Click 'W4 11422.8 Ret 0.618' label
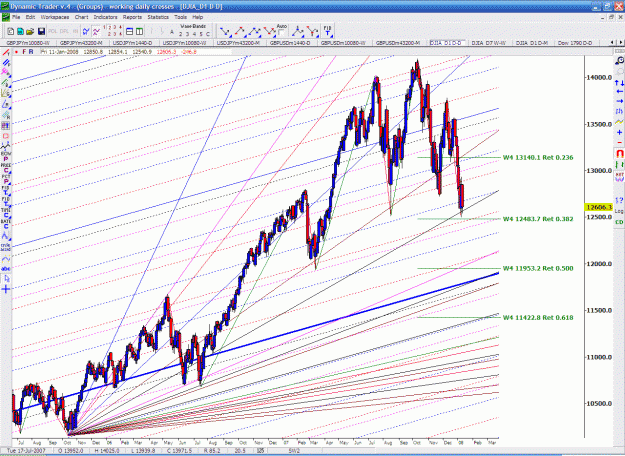This screenshot has height=456, width=625. click(x=538, y=317)
